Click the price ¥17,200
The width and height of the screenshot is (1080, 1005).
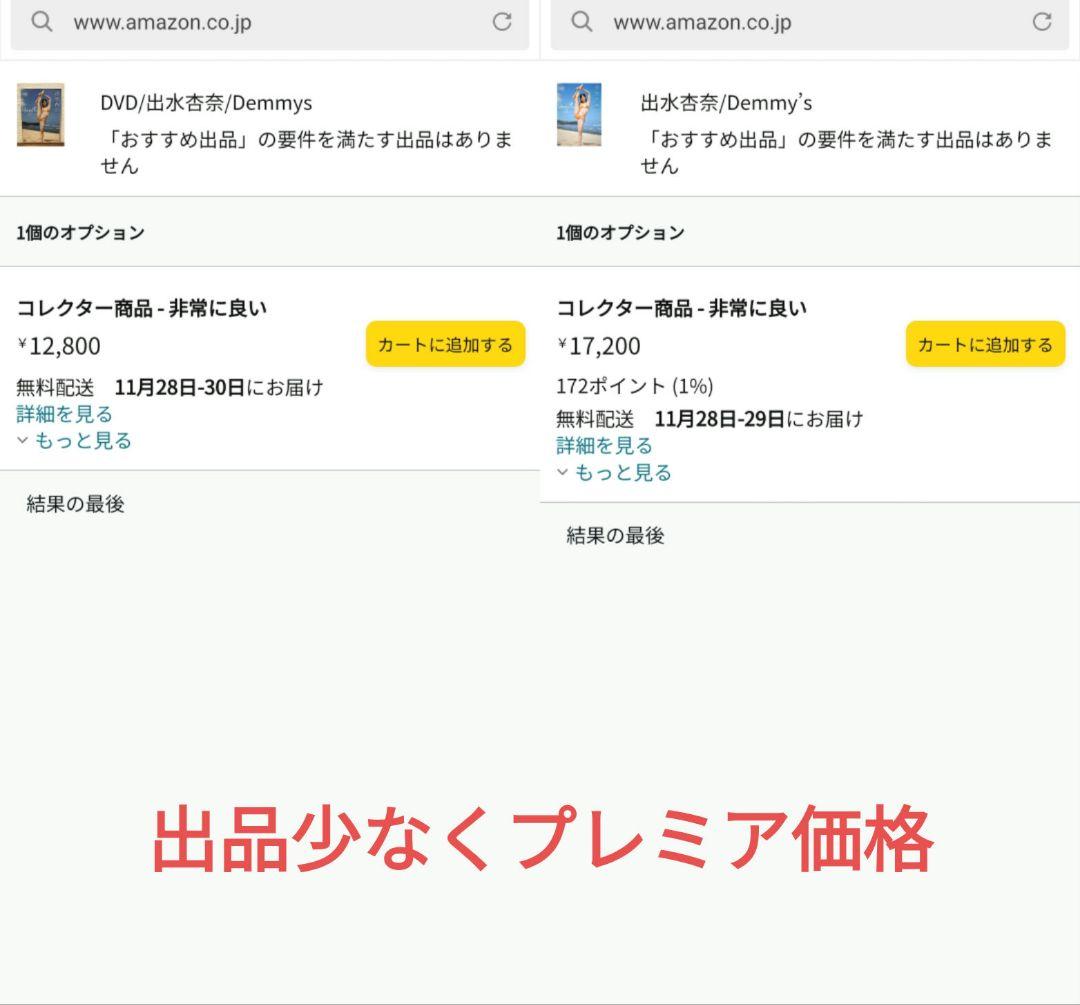[x=599, y=345]
